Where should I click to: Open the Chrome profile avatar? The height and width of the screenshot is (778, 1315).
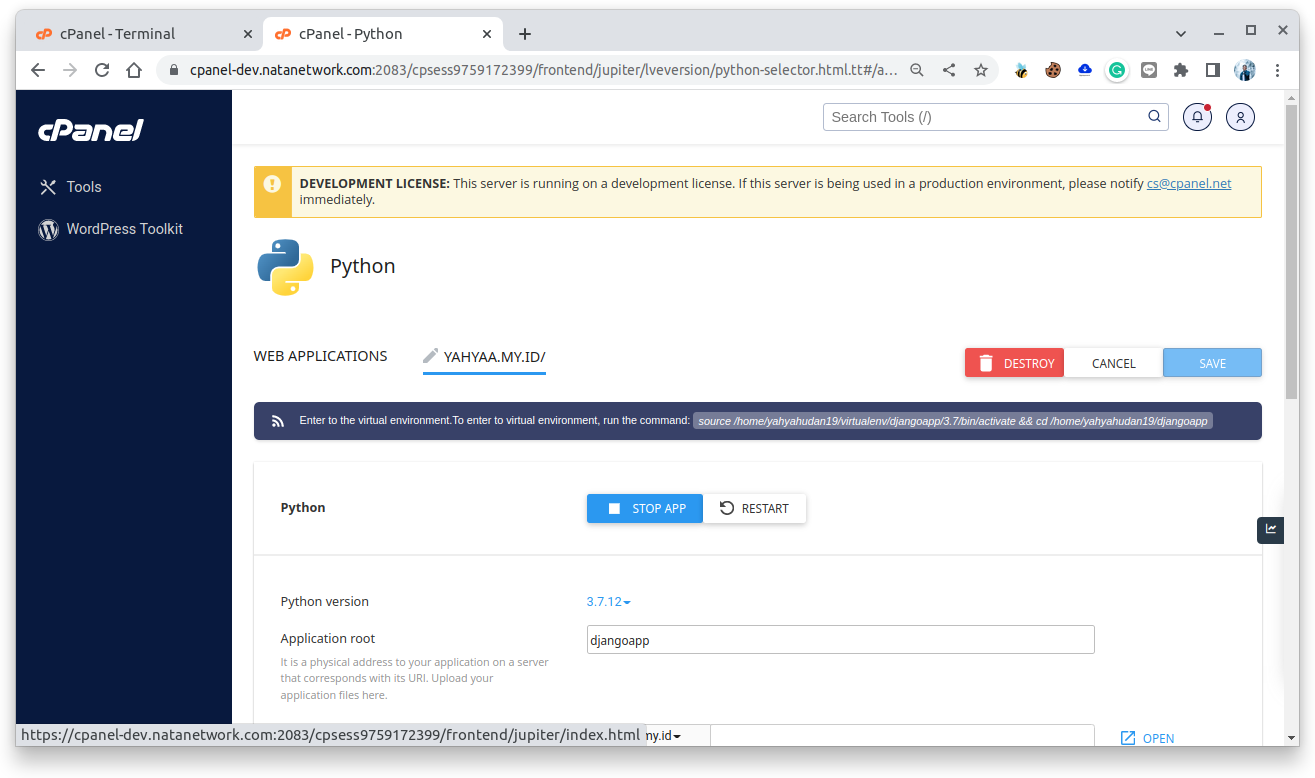[1245, 70]
